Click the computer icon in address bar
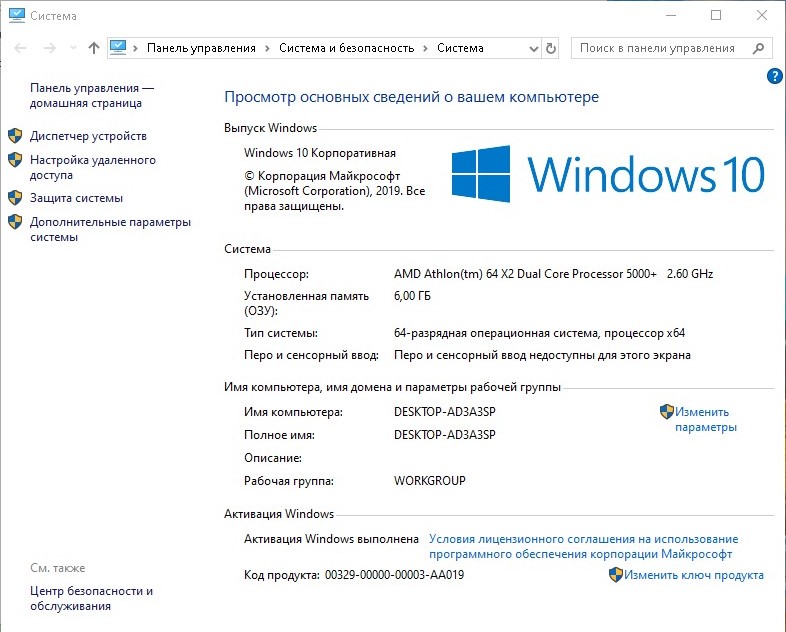Screen dimensions: 786x632 [x=118, y=48]
